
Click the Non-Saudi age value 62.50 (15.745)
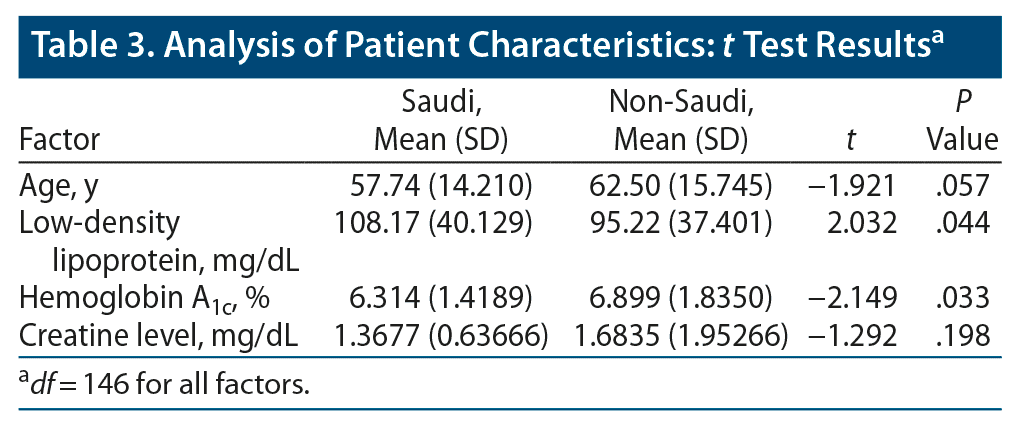tap(679, 184)
